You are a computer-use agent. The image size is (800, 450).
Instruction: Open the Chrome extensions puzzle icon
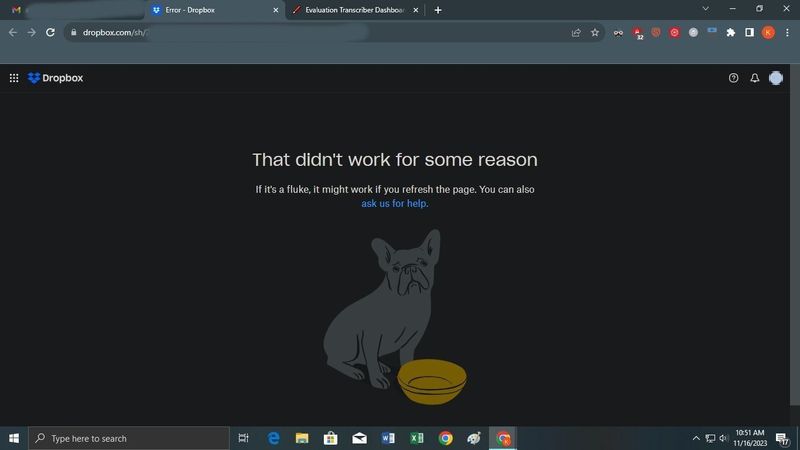(x=731, y=33)
